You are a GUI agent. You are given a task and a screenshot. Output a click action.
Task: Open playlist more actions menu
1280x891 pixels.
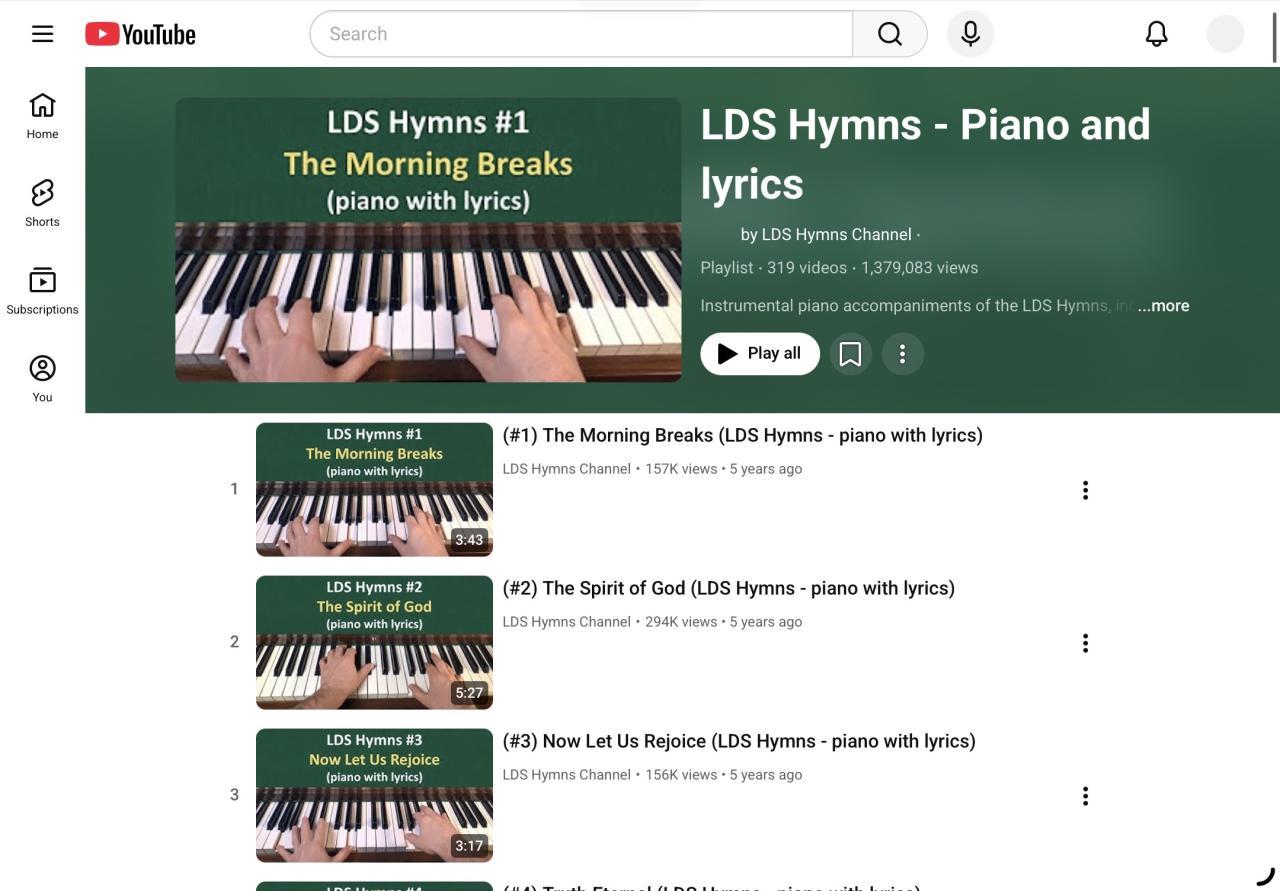[902, 354]
